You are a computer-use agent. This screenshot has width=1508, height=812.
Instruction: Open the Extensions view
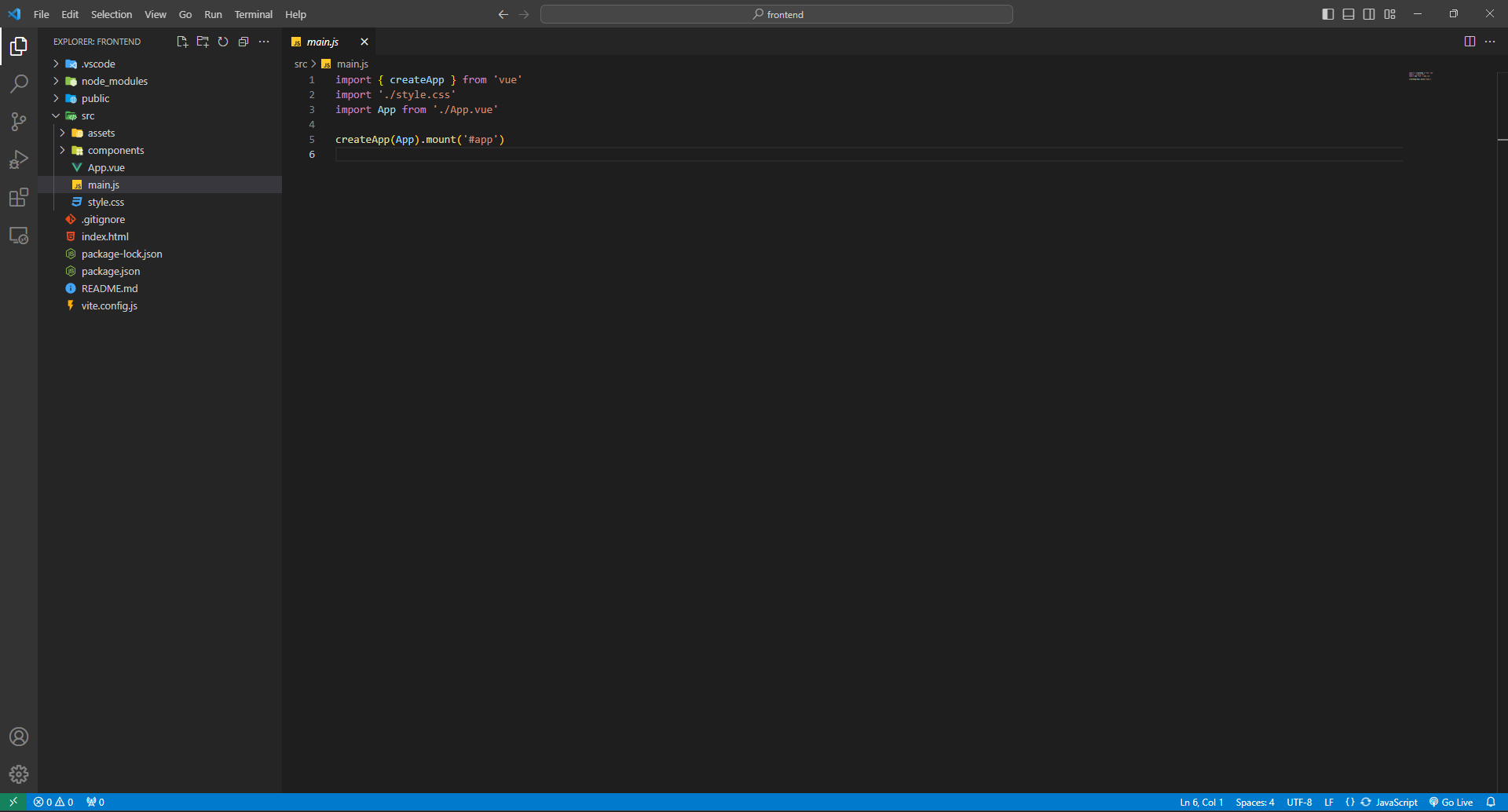pos(19,198)
